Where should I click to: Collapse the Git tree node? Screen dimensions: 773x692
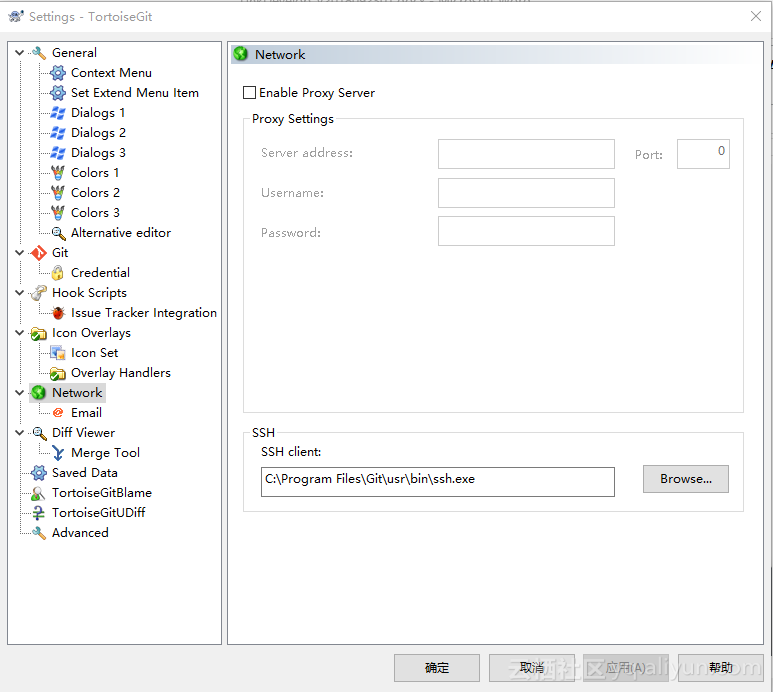pos(19,253)
